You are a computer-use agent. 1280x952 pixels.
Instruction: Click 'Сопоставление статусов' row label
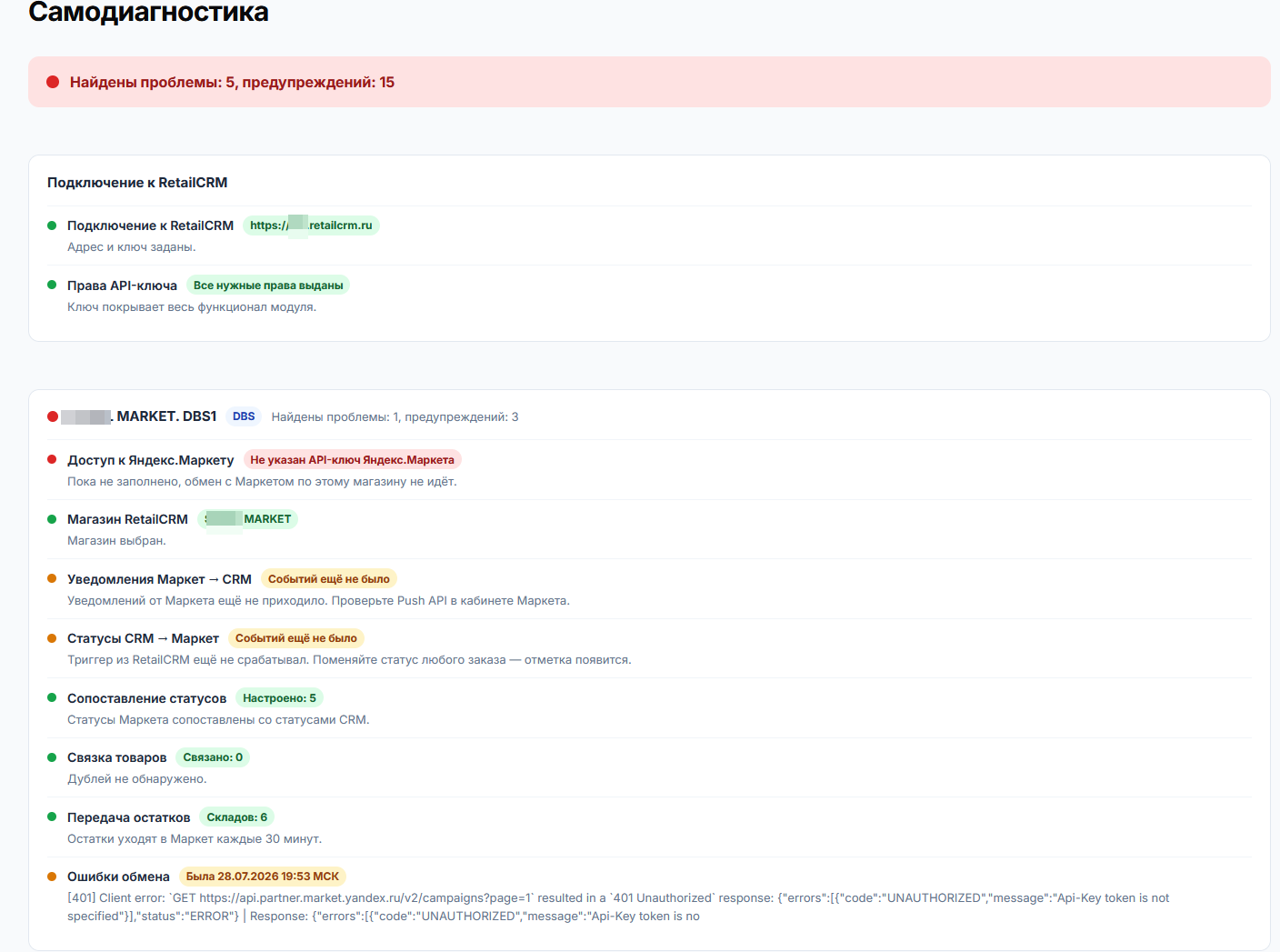tap(146, 698)
